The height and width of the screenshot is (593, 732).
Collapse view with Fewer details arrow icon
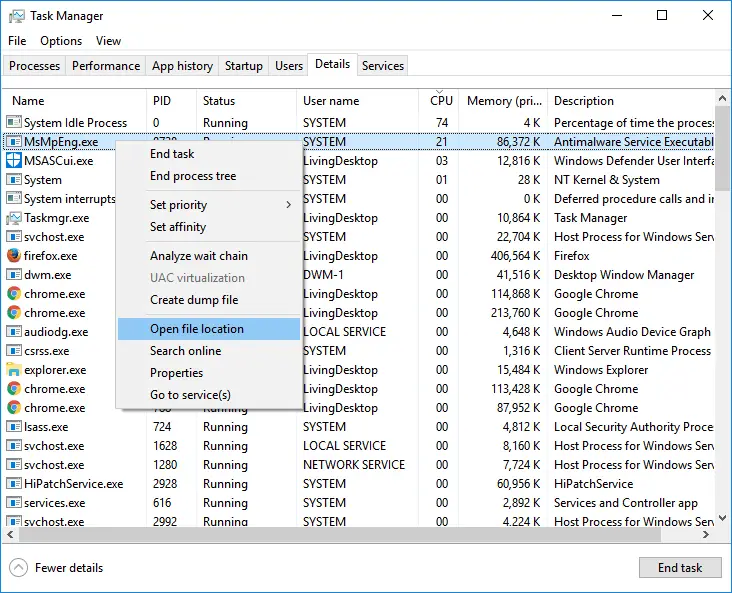(18, 568)
